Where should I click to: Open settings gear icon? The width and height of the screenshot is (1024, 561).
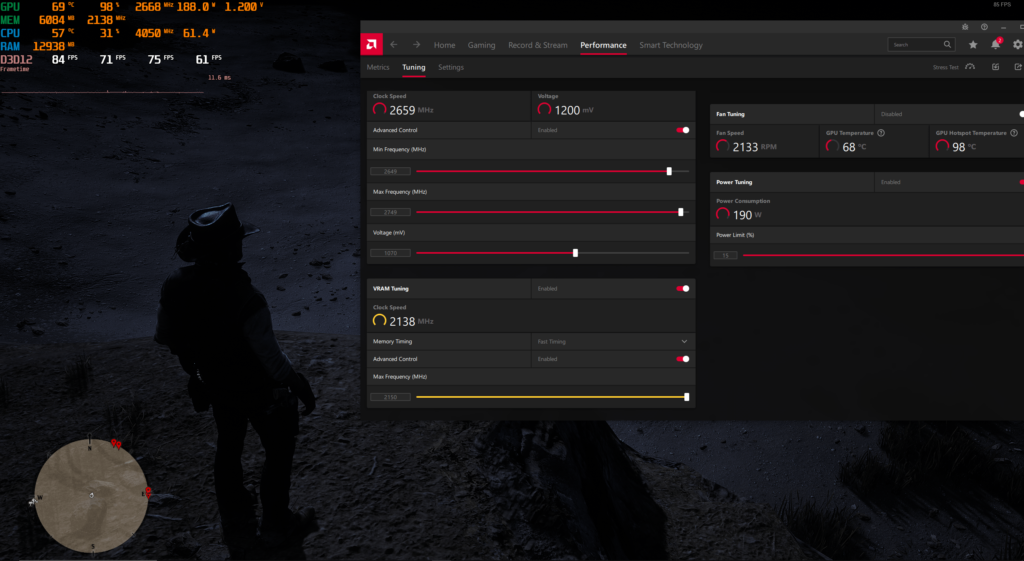1017,44
